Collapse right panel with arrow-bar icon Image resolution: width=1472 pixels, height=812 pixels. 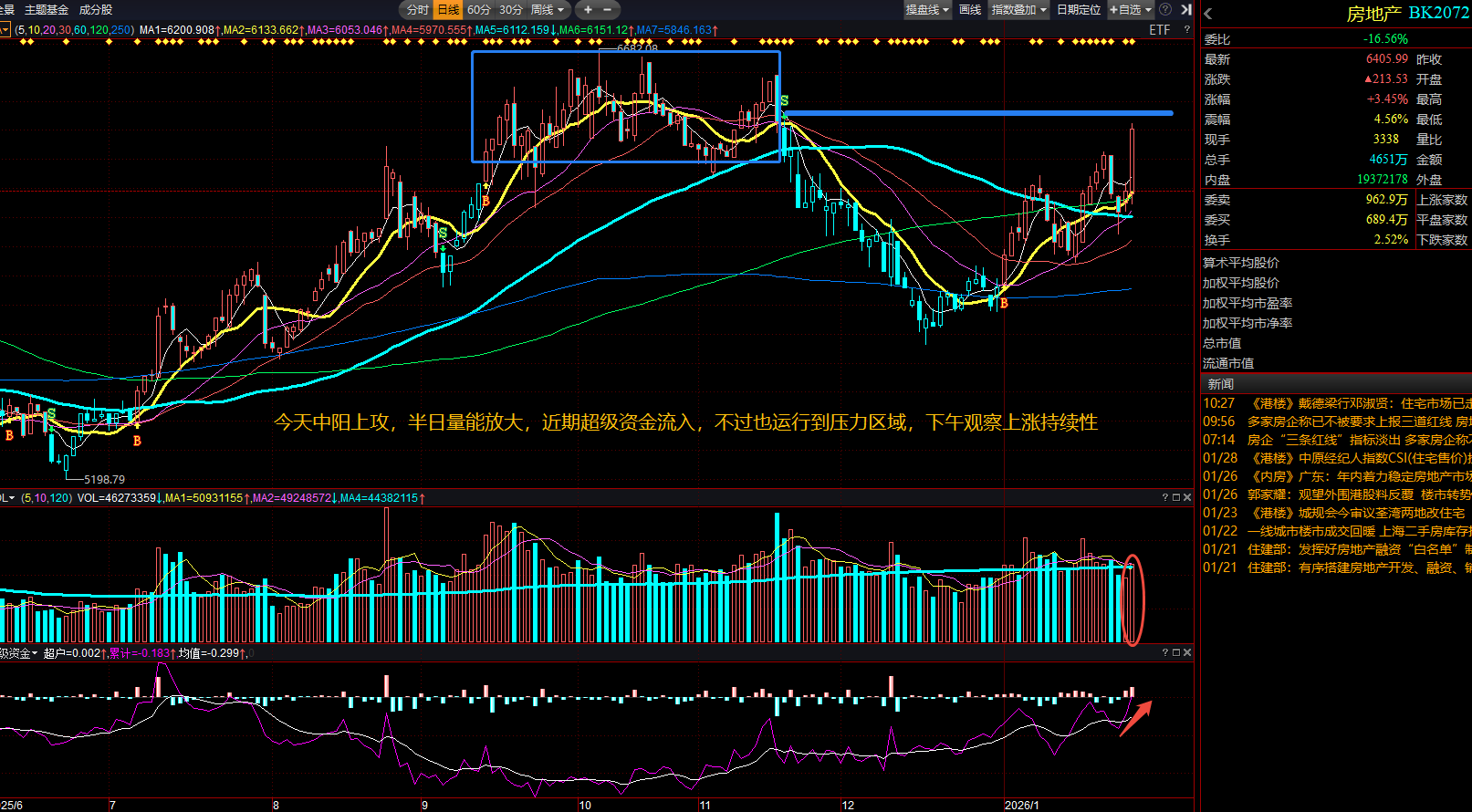1185,10
